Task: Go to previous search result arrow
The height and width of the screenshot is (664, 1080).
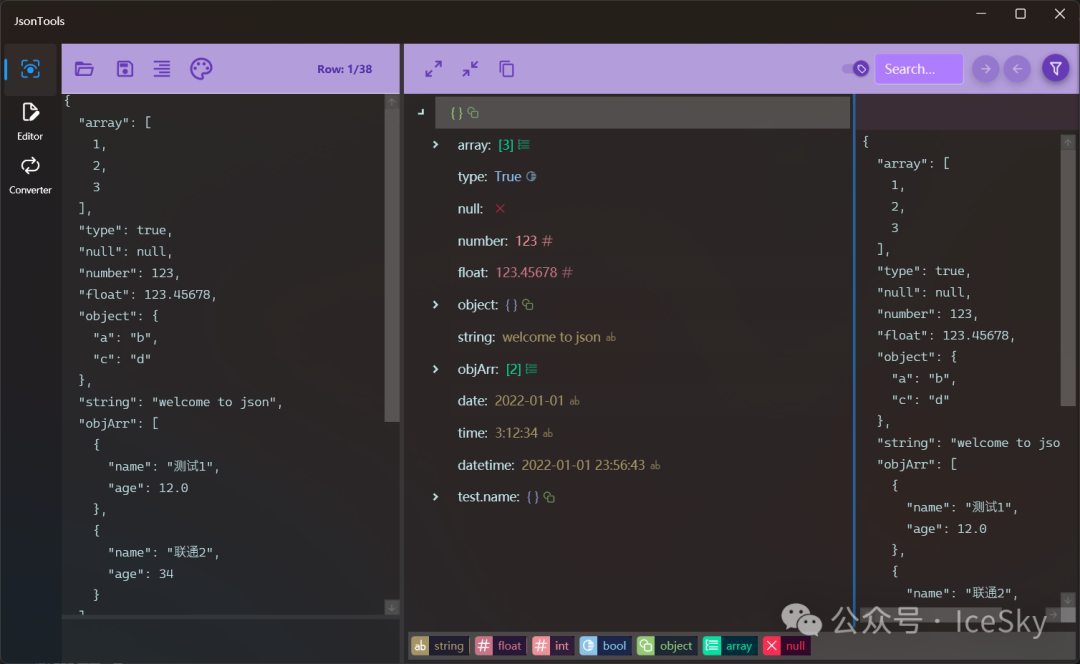Action: (x=1017, y=69)
